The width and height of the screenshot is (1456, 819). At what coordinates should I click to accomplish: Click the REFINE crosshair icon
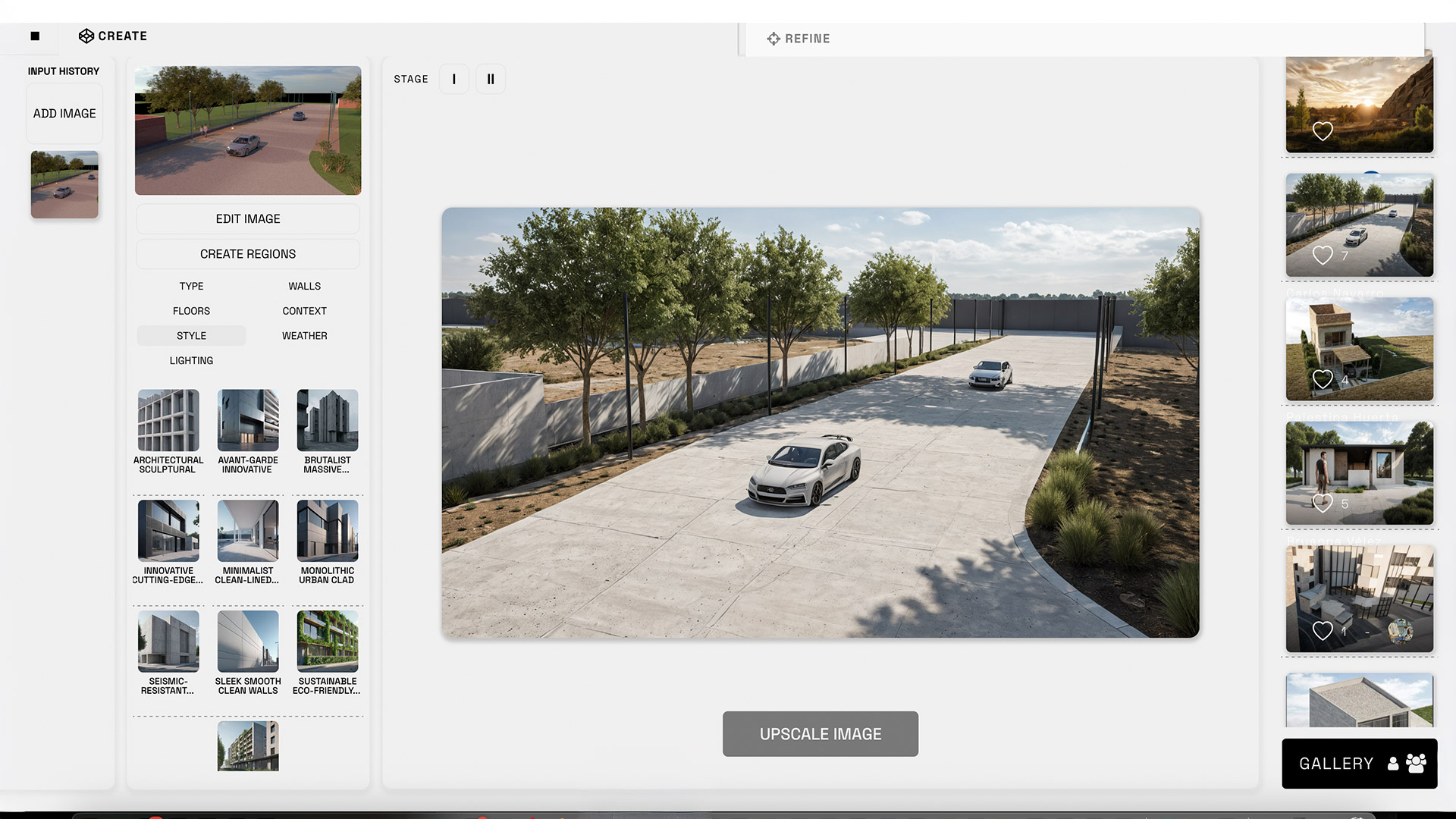point(773,39)
